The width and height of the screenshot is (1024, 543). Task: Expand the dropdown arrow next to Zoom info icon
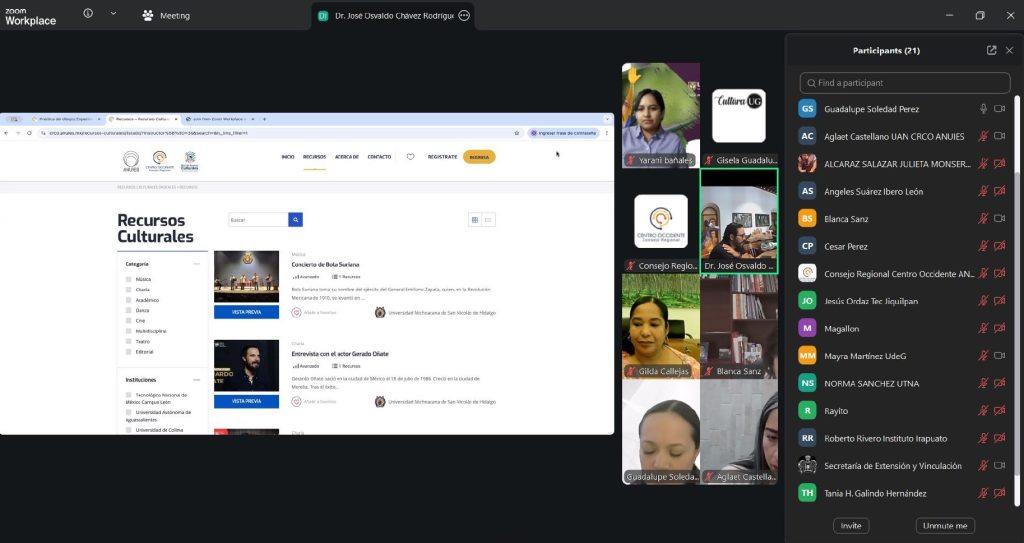[113, 14]
